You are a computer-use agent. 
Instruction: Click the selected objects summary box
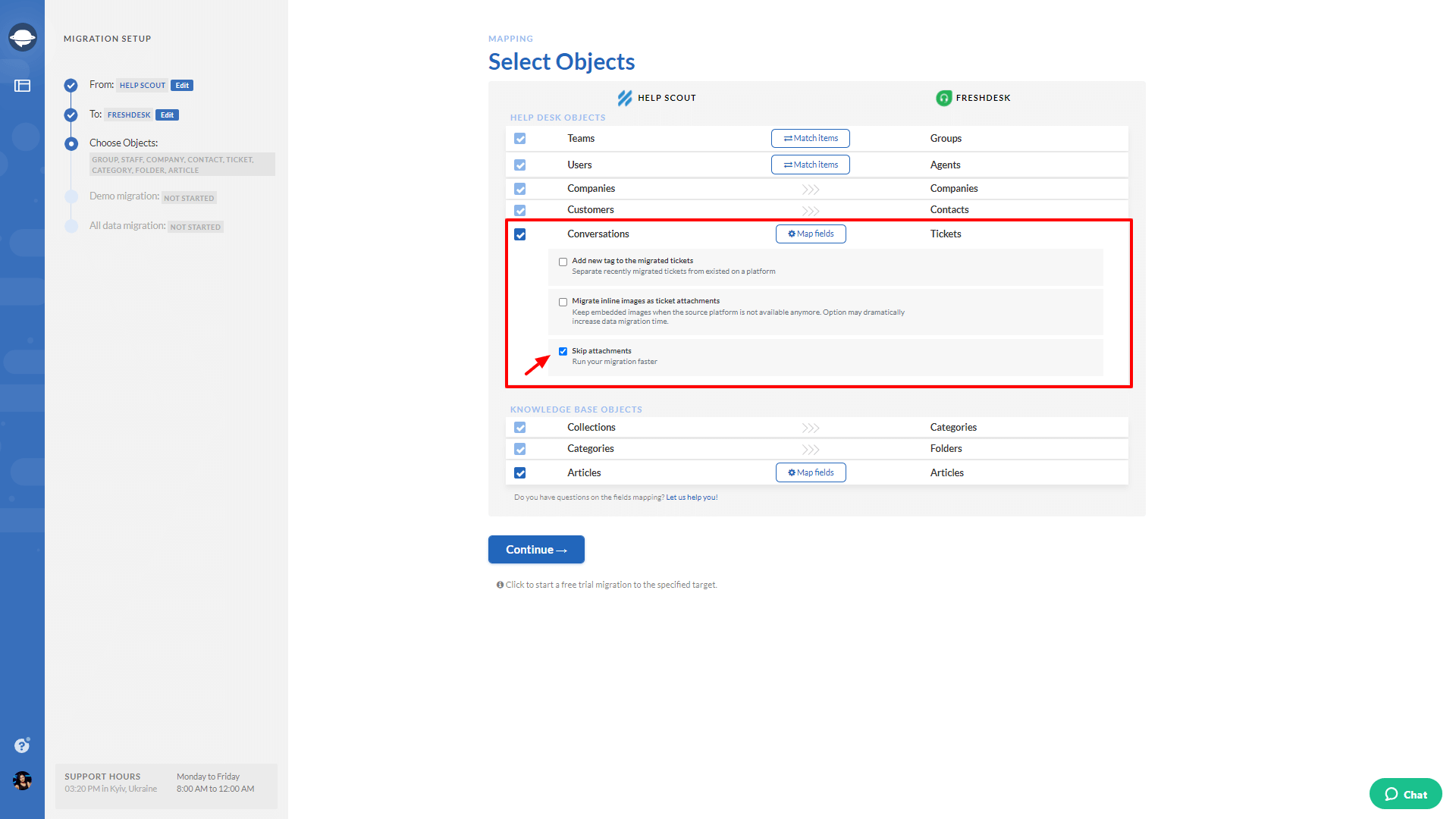click(x=182, y=165)
